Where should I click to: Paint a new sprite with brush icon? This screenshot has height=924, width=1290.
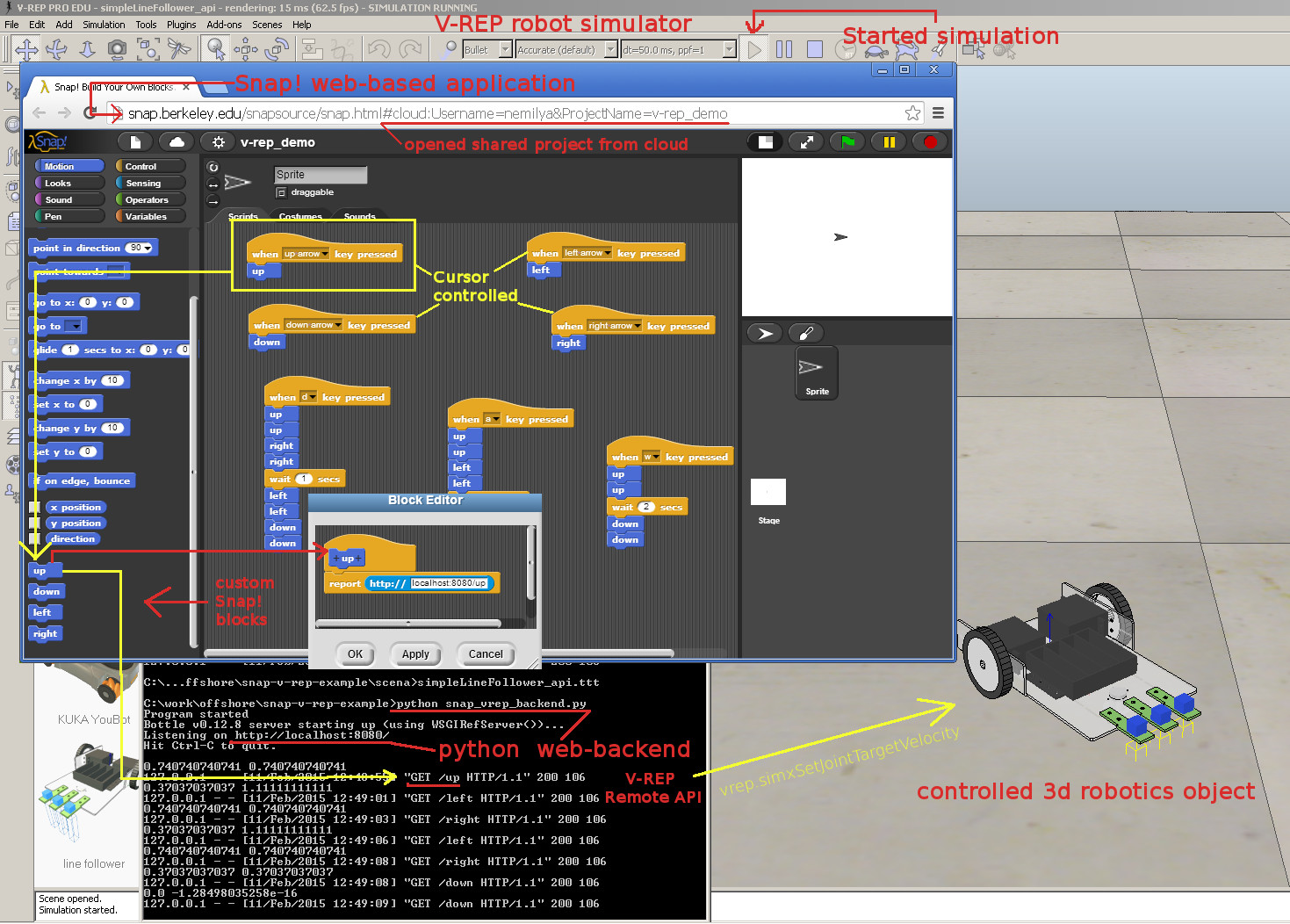pyautogui.click(x=806, y=333)
